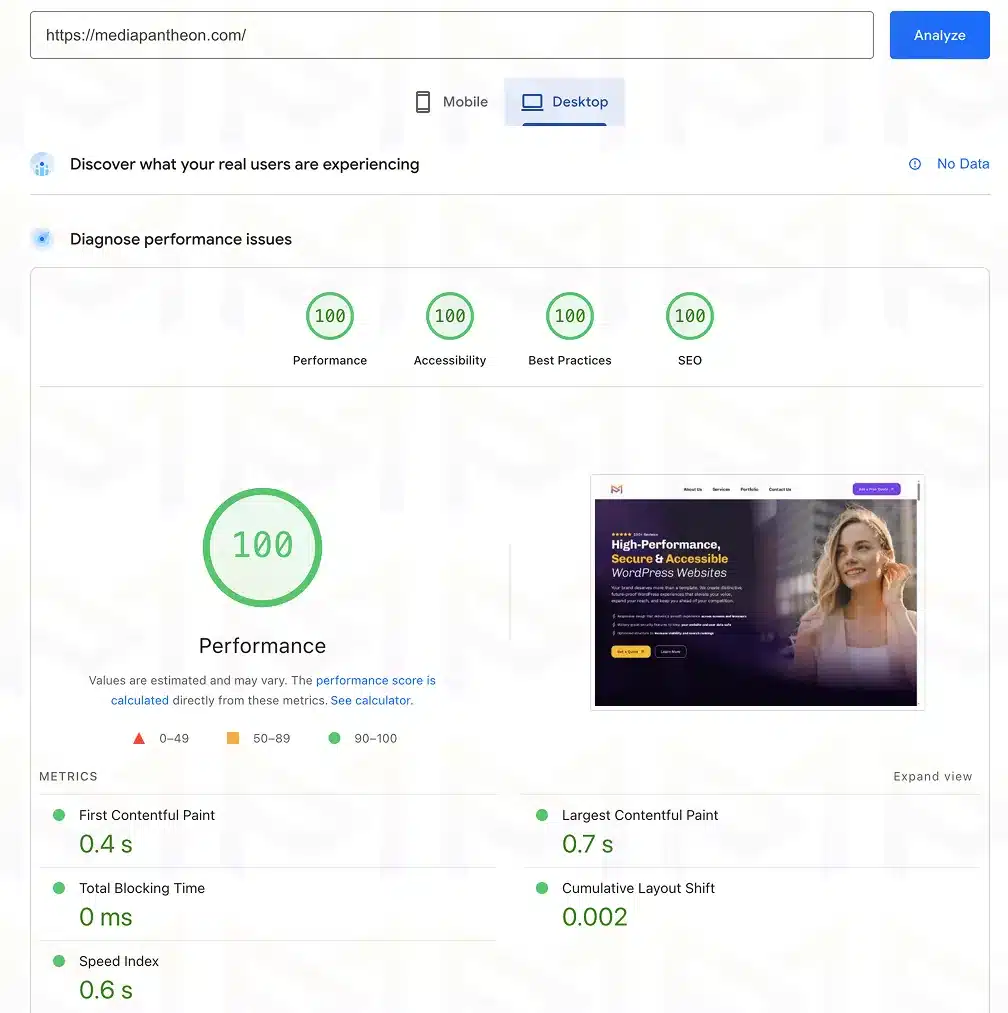Jump to Accessibility score gauge
1008x1013 pixels.
pyautogui.click(x=450, y=316)
